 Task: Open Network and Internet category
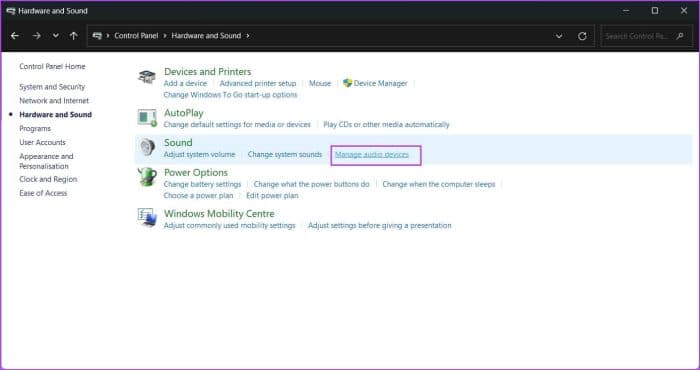(54, 101)
